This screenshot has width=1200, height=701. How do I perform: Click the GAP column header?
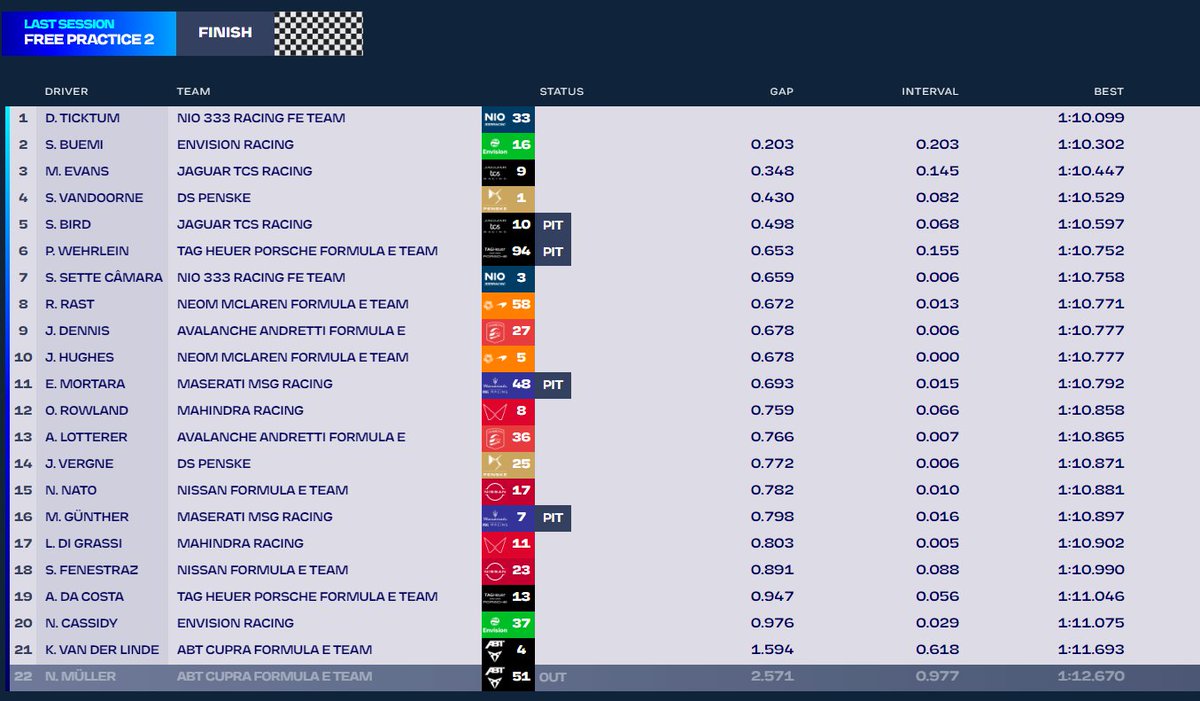[x=782, y=91]
